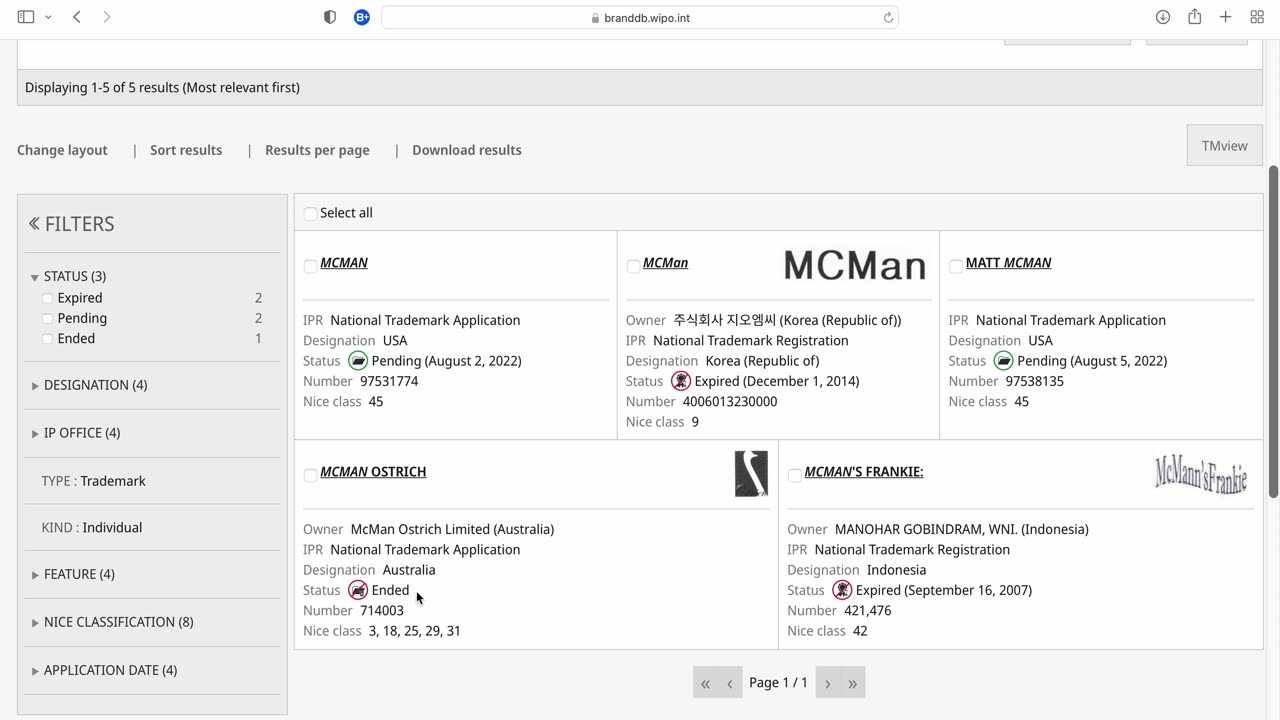Open the MATT MCMAN trademark link

(1008, 263)
